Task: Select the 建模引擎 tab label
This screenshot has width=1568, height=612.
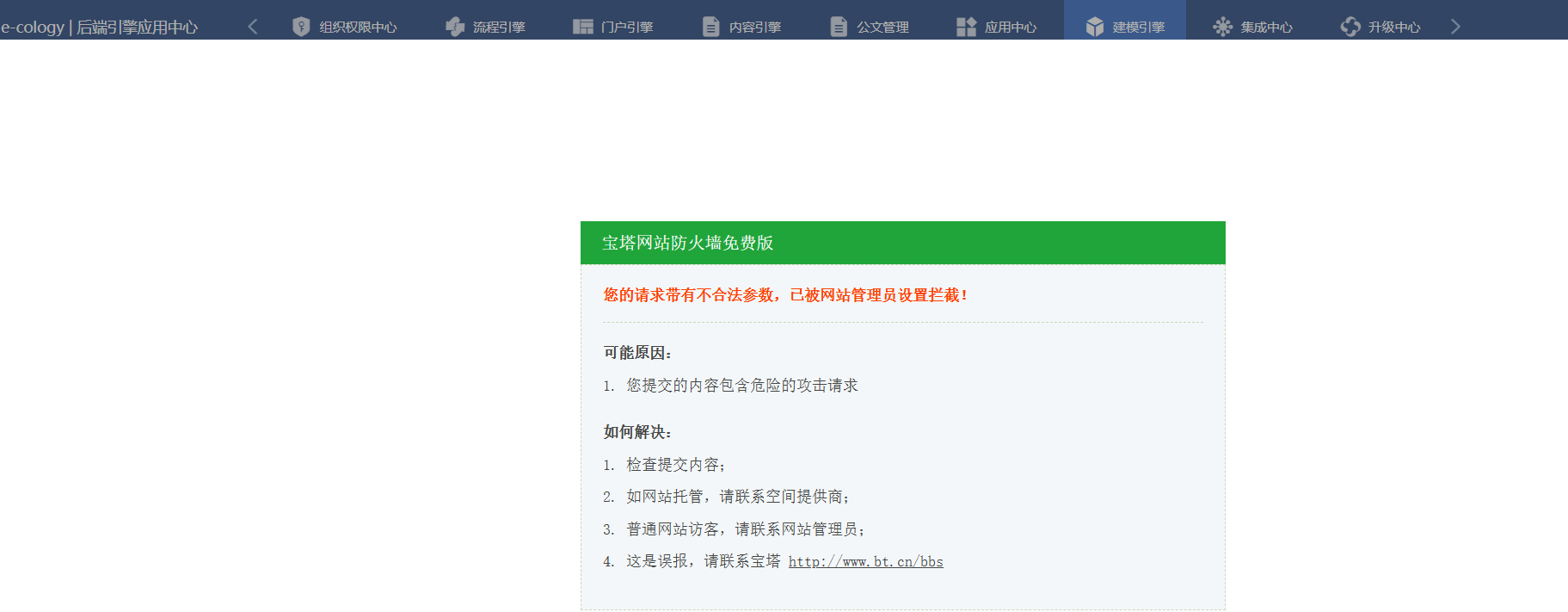Action: (x=1139, y=27)
